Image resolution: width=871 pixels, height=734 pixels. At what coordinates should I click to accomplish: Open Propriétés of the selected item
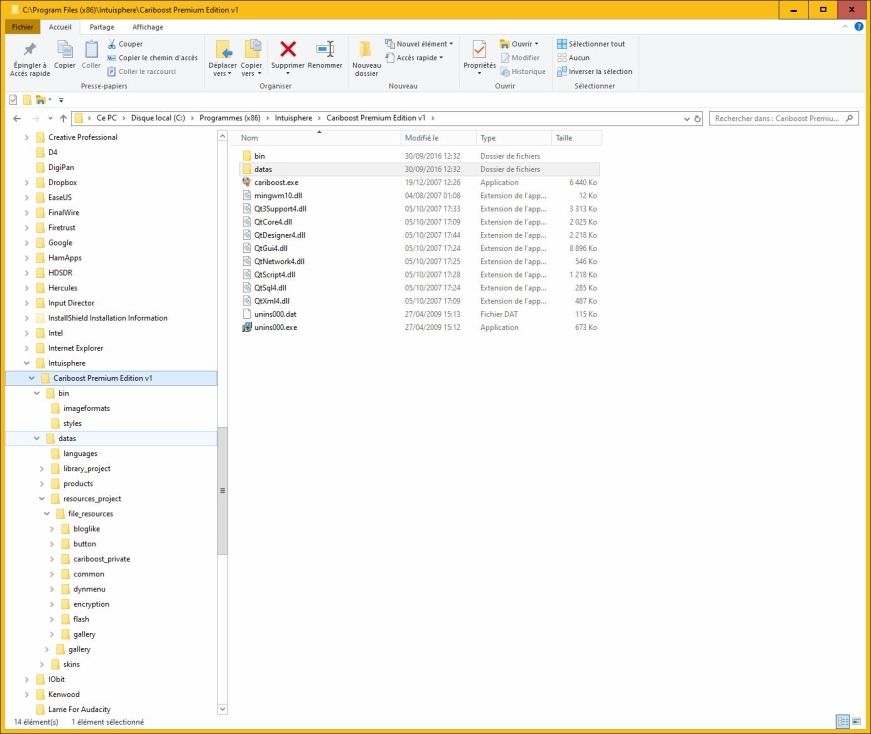479,56
